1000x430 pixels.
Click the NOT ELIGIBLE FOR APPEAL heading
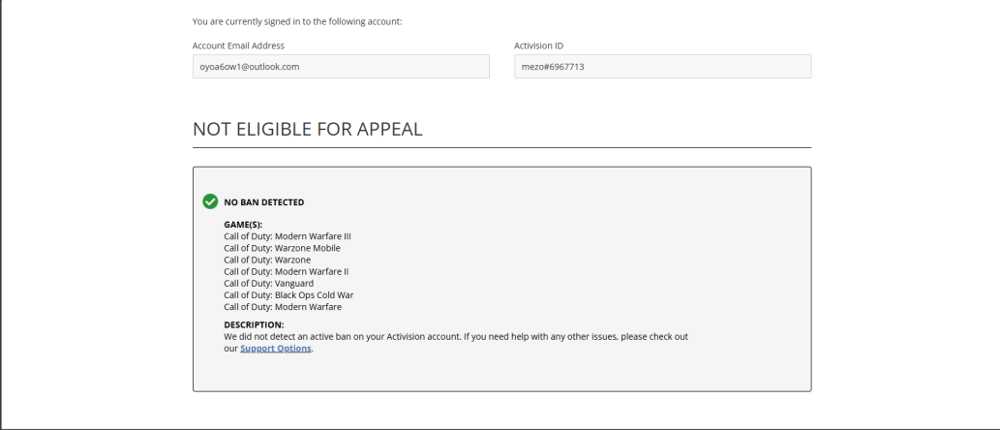coord(307,129)
